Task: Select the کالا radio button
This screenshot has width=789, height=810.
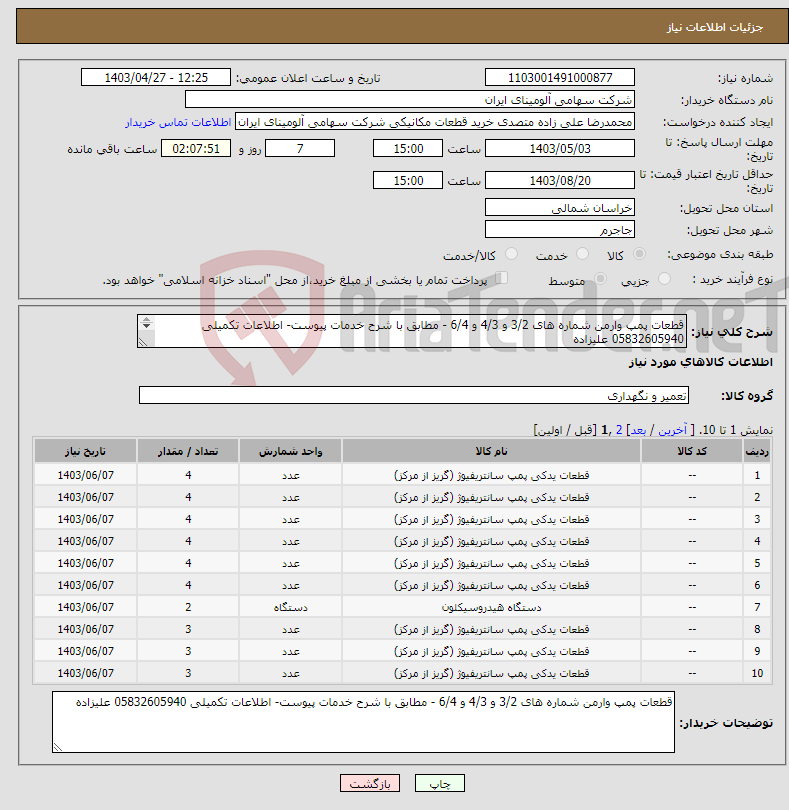Action: point(639,254)
